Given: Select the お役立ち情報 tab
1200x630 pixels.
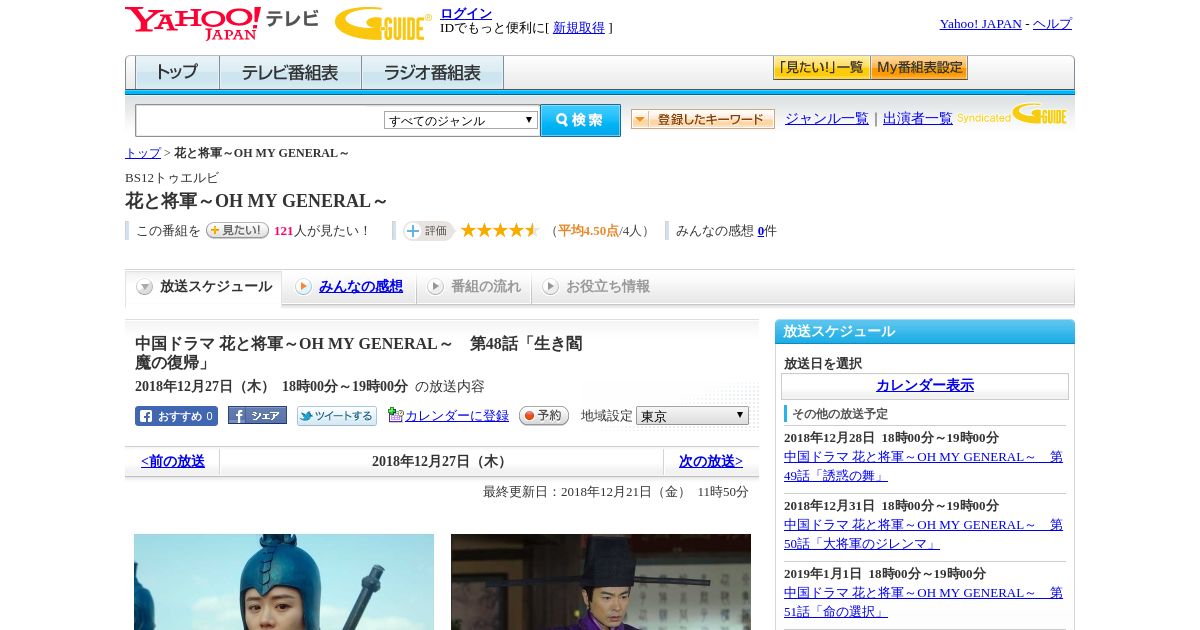Looking at the screenshot, I should pos(596,287).
